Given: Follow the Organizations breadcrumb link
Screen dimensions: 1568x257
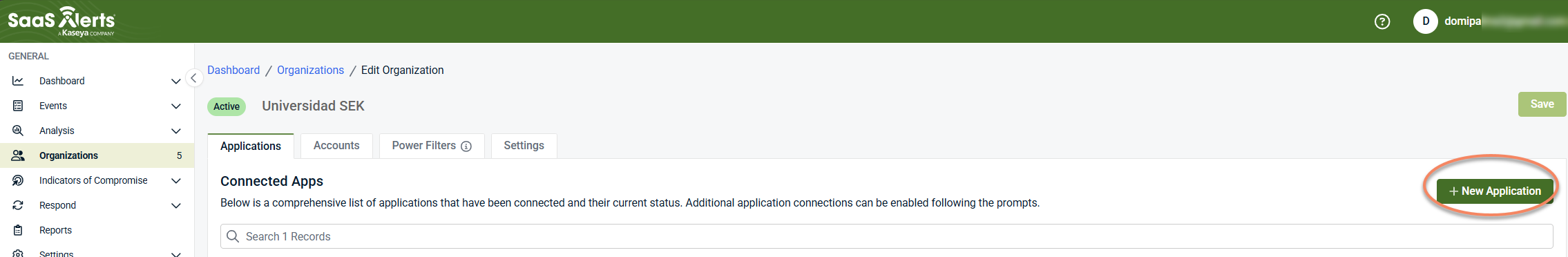Looking at the screenshot, I should point(310,70).
